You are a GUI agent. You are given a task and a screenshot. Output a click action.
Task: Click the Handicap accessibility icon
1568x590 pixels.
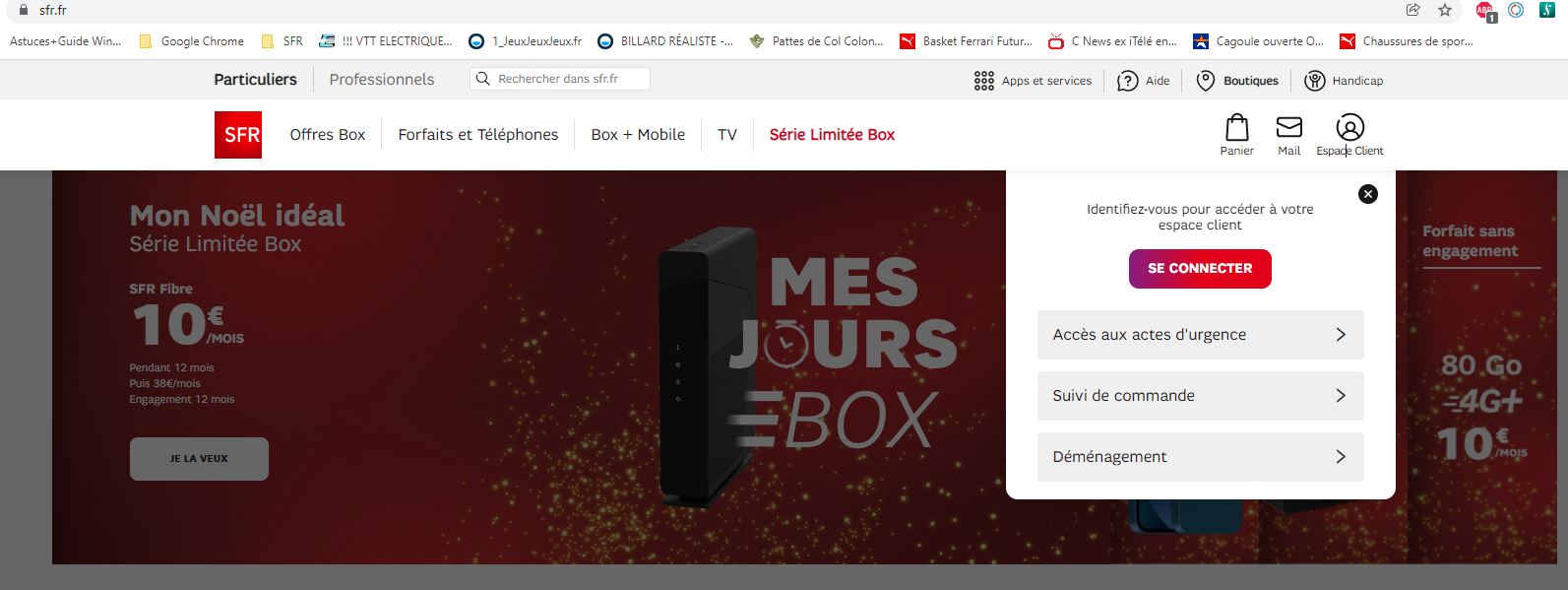1315,81
